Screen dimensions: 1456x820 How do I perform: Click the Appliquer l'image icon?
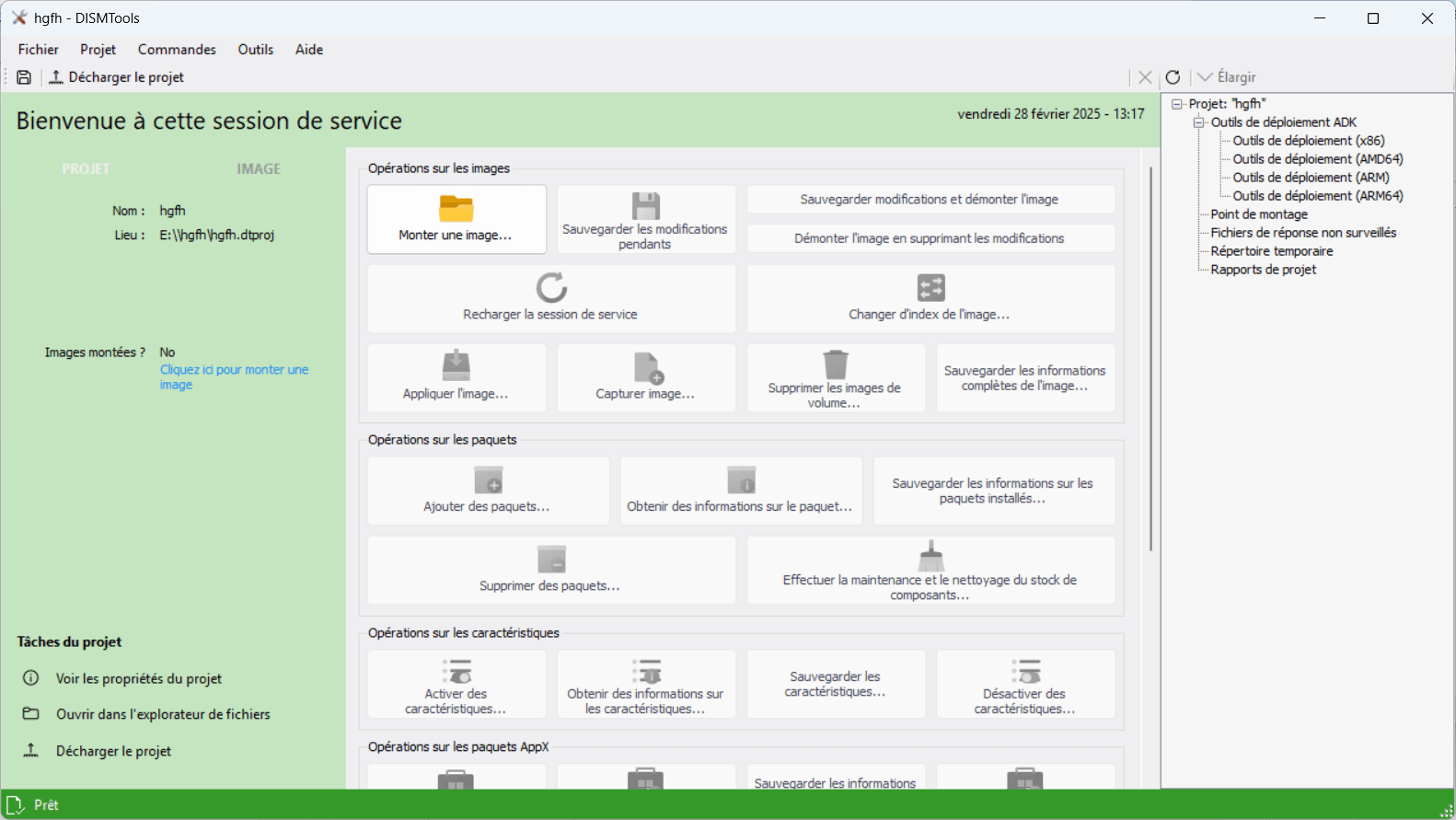click(456, 365)
